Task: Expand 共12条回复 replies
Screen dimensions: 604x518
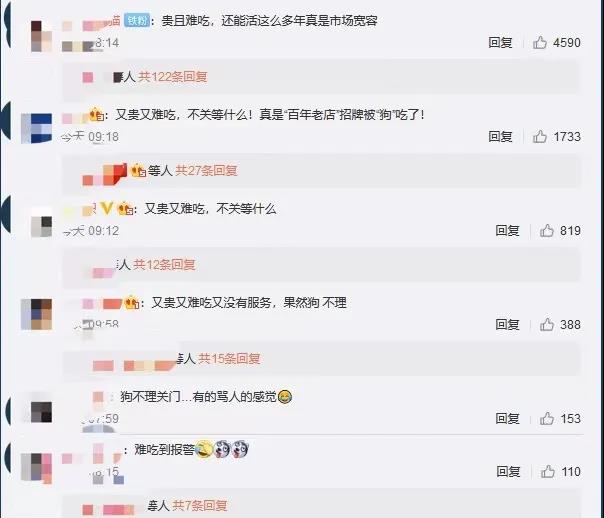Action: [164, 265]
